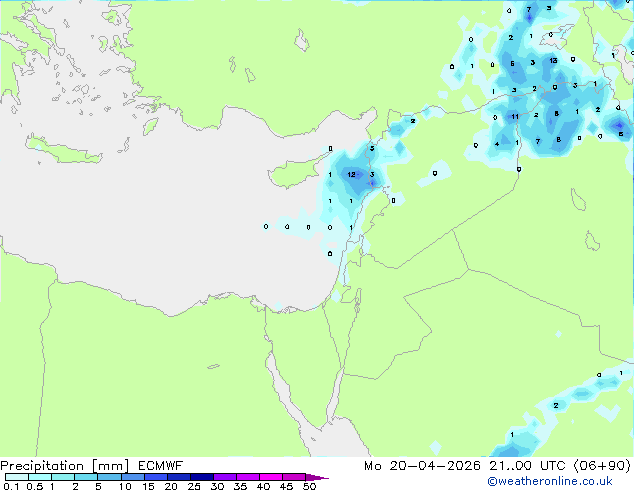Click the legend label '0.1'
The width and height of the screenshot is (634, 490).
pyautogui.click(x=11, y=486)
